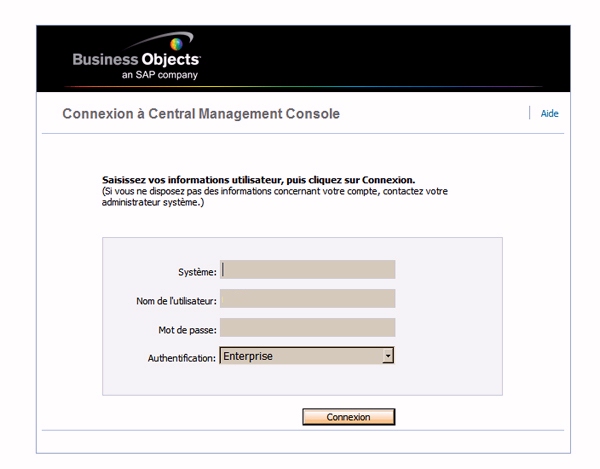Click the bold 'Saisissez vos informations utilisateur' instruction
The width and height of the screenshot is (600, 469).
tap(251, 180)
